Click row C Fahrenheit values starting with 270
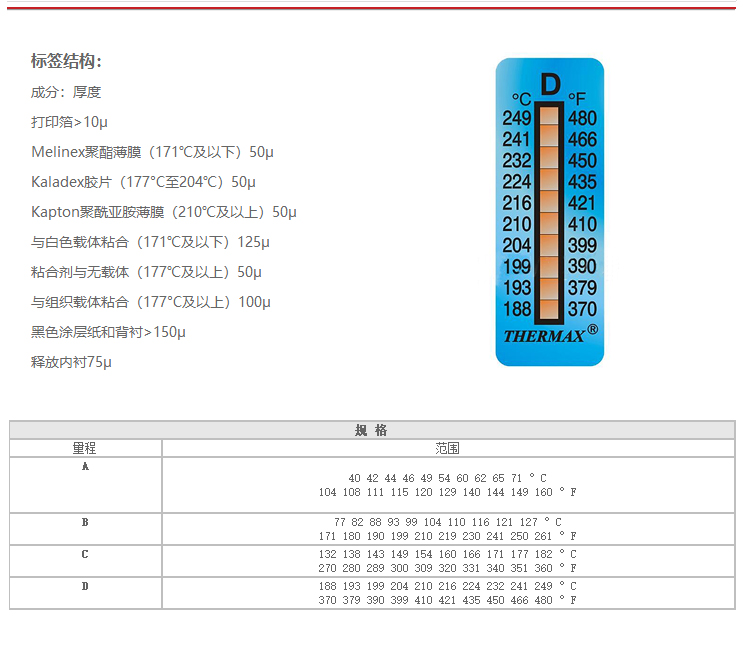Screen dimensions: 750x653 [x=447, y=568]
